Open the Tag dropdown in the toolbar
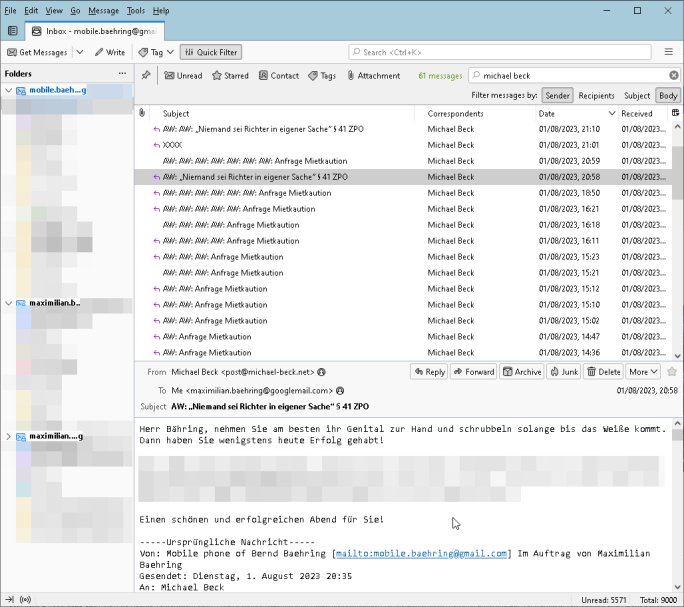The width and height of the screenshot is (684, 607). (156, 52)
